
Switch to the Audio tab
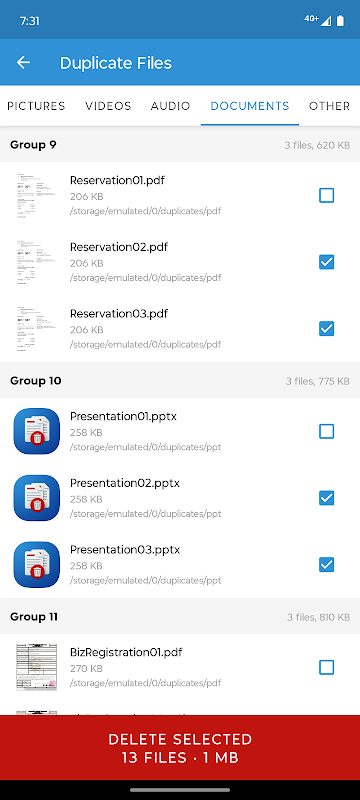(170, 106)
